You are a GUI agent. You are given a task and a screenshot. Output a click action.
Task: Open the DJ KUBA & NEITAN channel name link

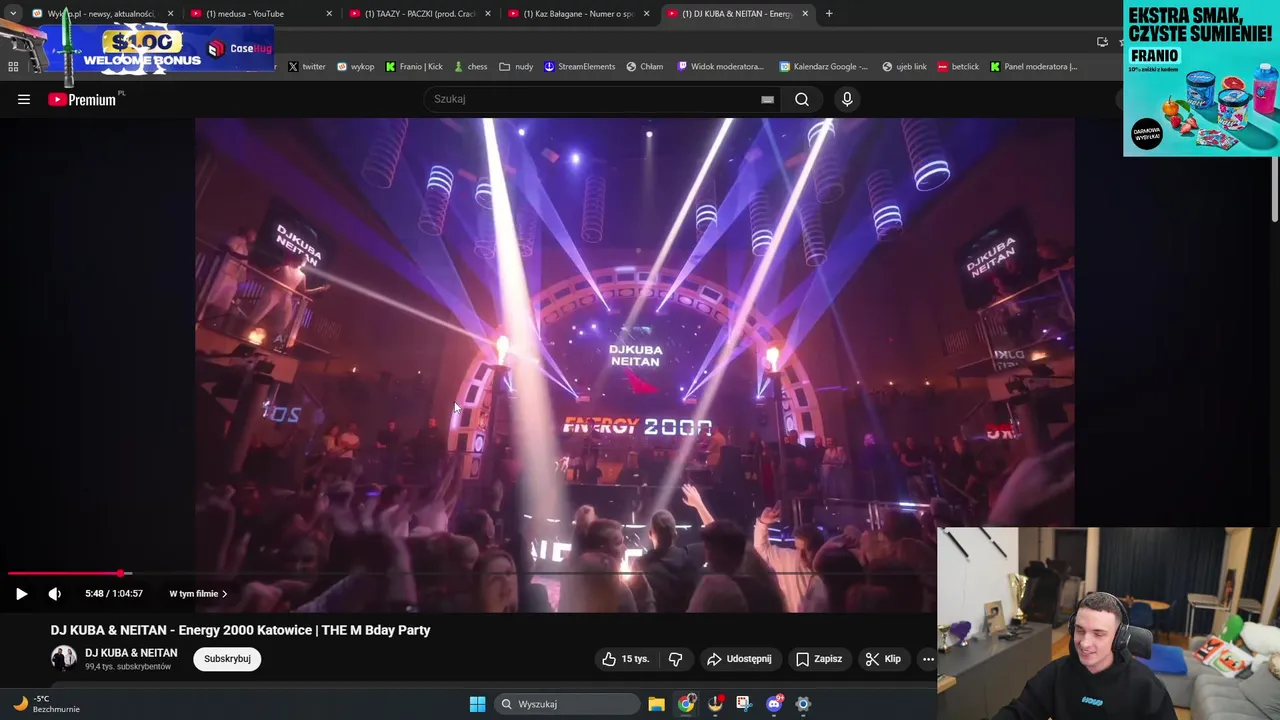131,653
